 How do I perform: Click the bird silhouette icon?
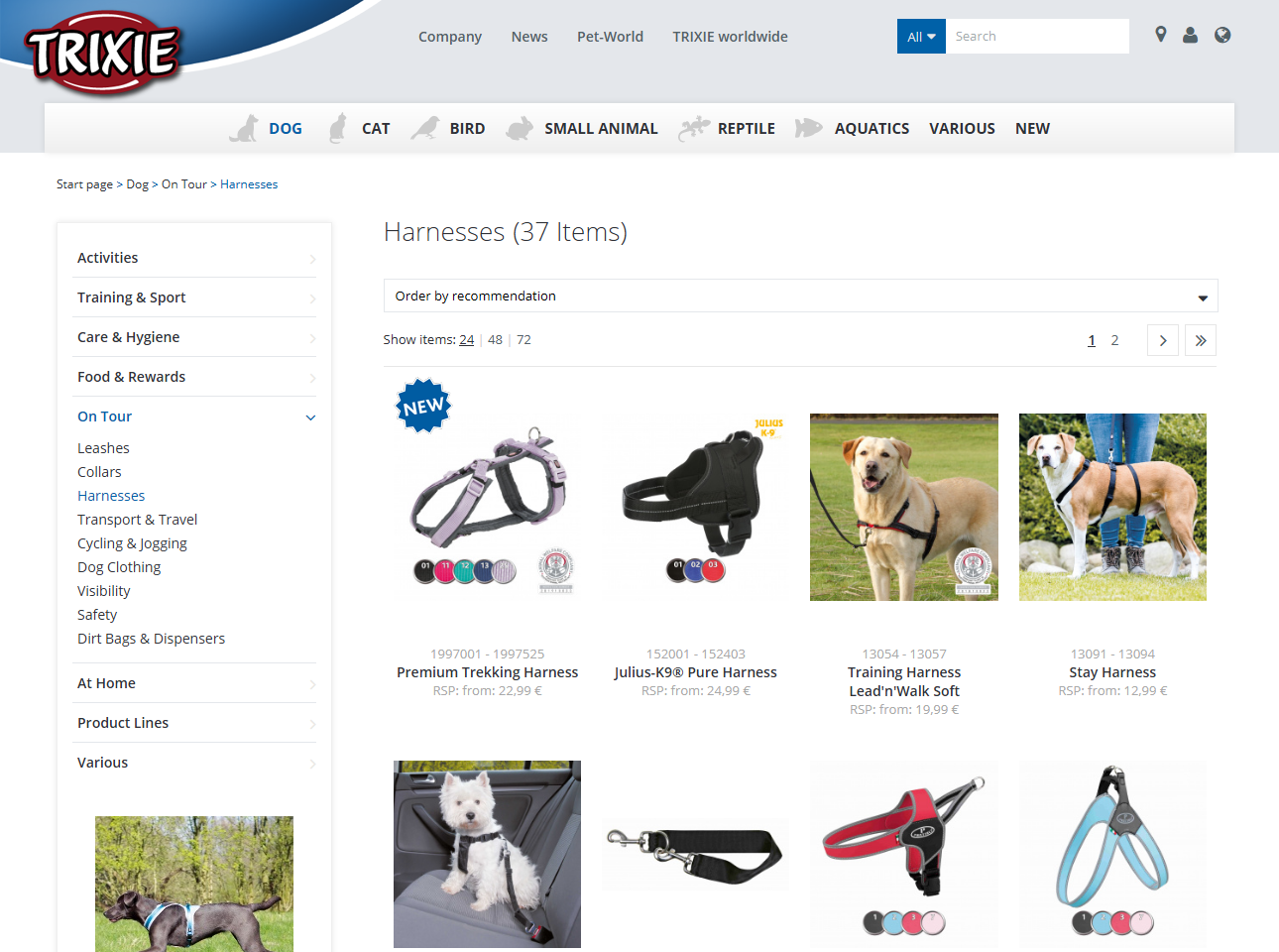(425, 128)
